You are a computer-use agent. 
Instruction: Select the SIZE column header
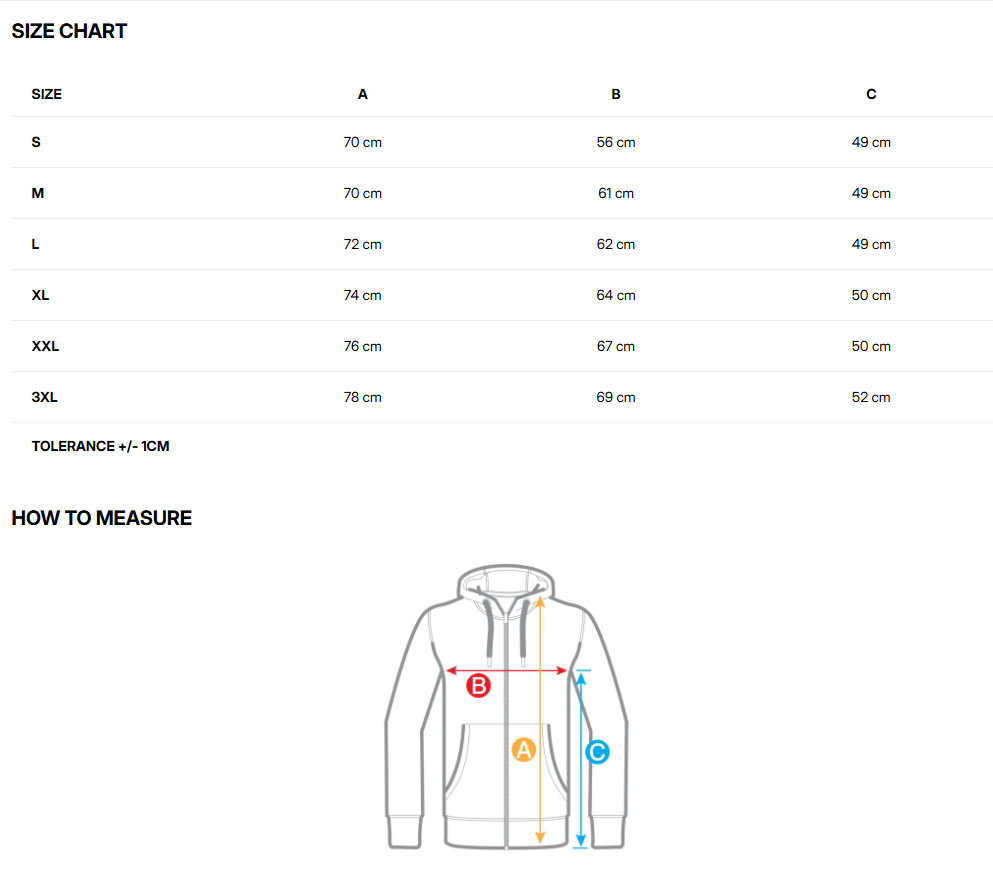click(47, 94)
